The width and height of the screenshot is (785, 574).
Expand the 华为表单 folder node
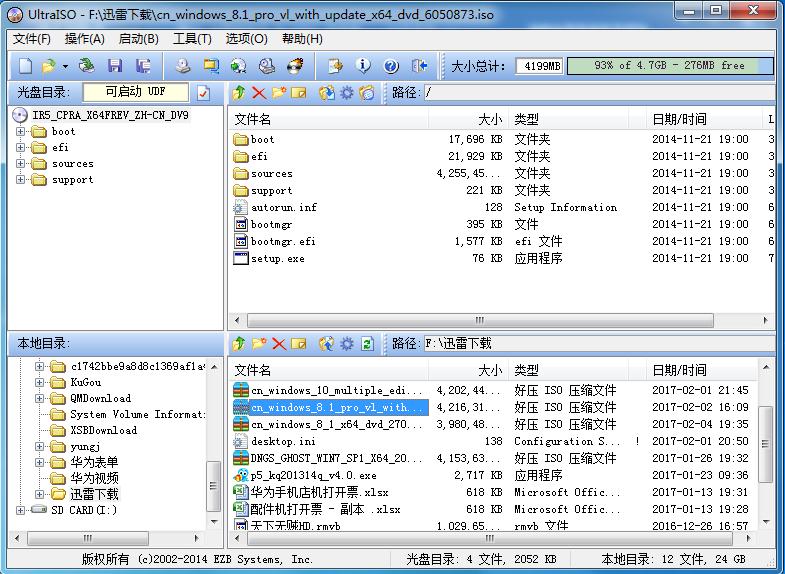[x=39, y=462]
